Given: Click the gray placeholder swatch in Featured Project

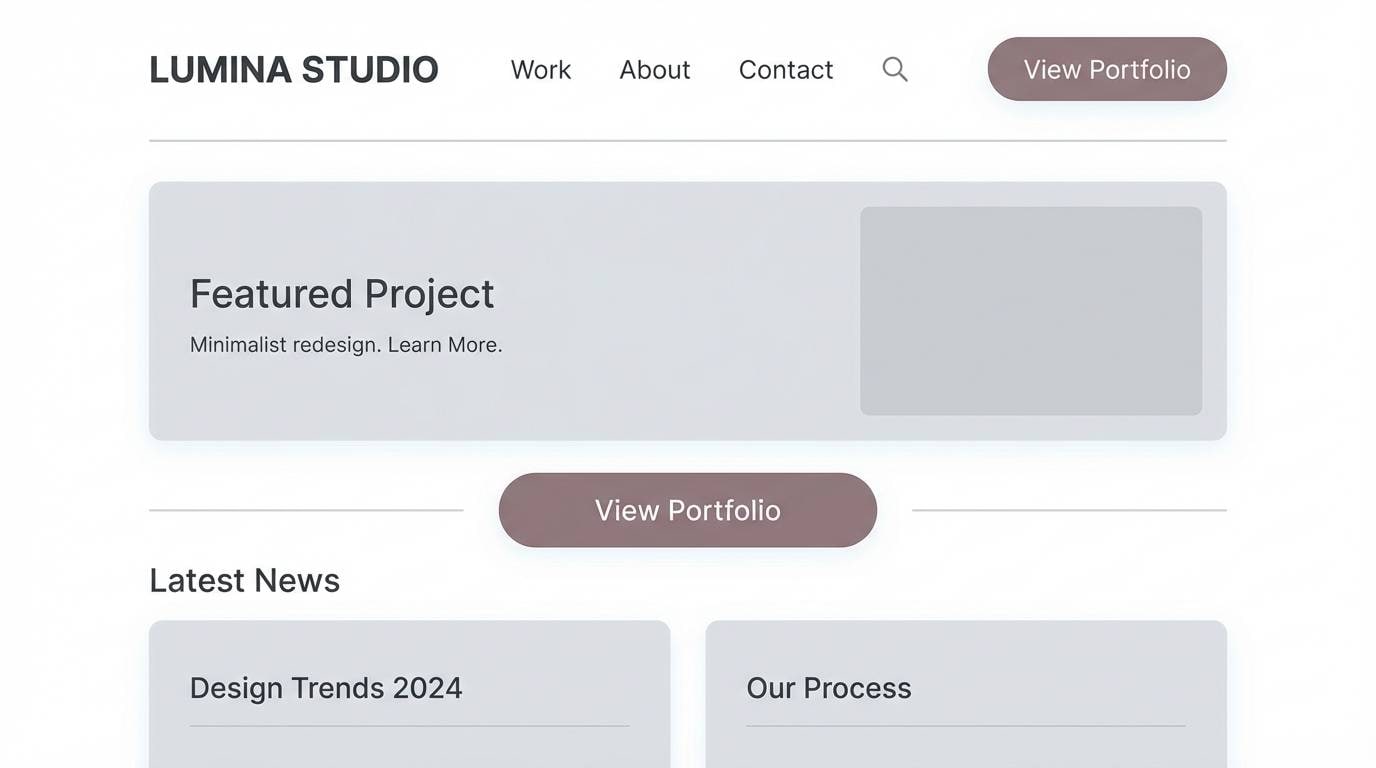Looking at the screenshot, I should pyautogui.click(x=1031, y=310).
